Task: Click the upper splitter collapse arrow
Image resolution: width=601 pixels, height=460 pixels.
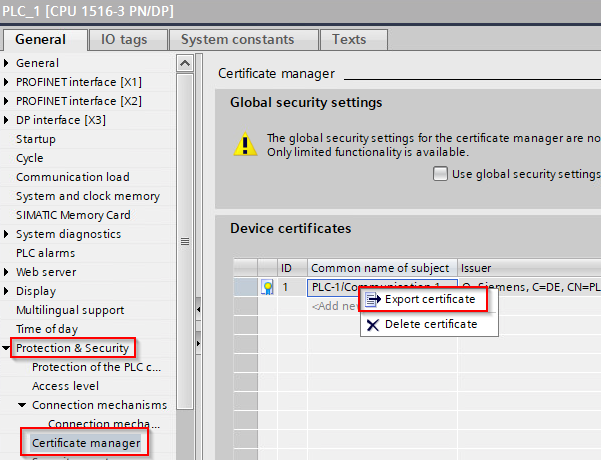Action: [x=199, y=309]
